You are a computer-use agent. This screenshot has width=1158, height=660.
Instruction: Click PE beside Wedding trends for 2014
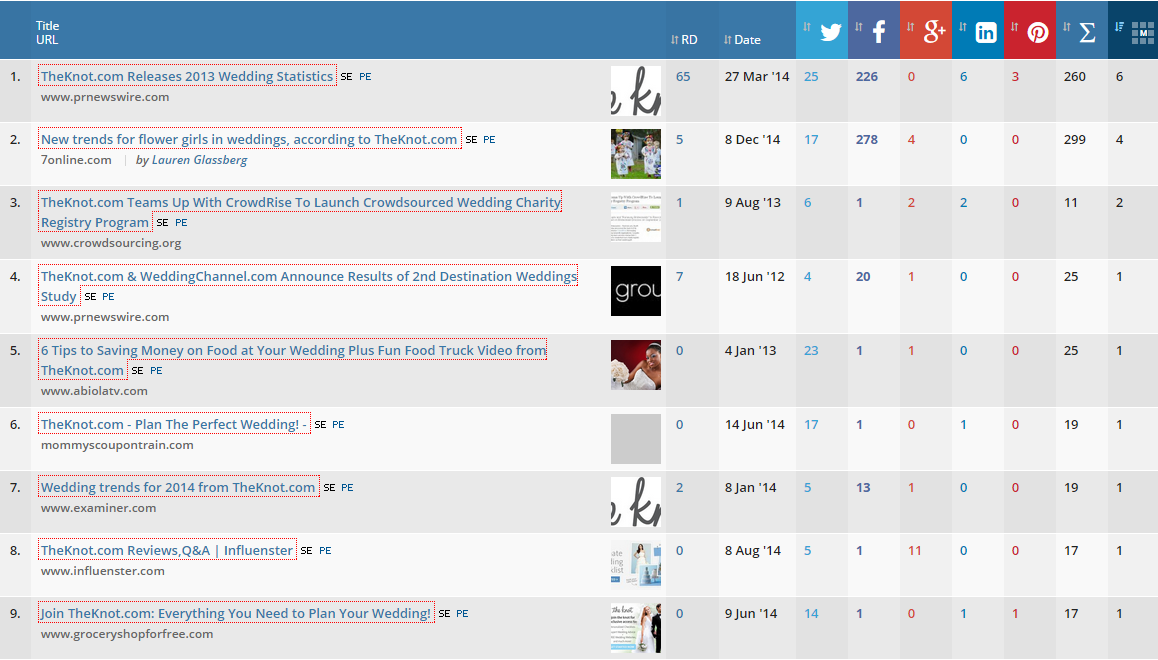coord(348,488)
